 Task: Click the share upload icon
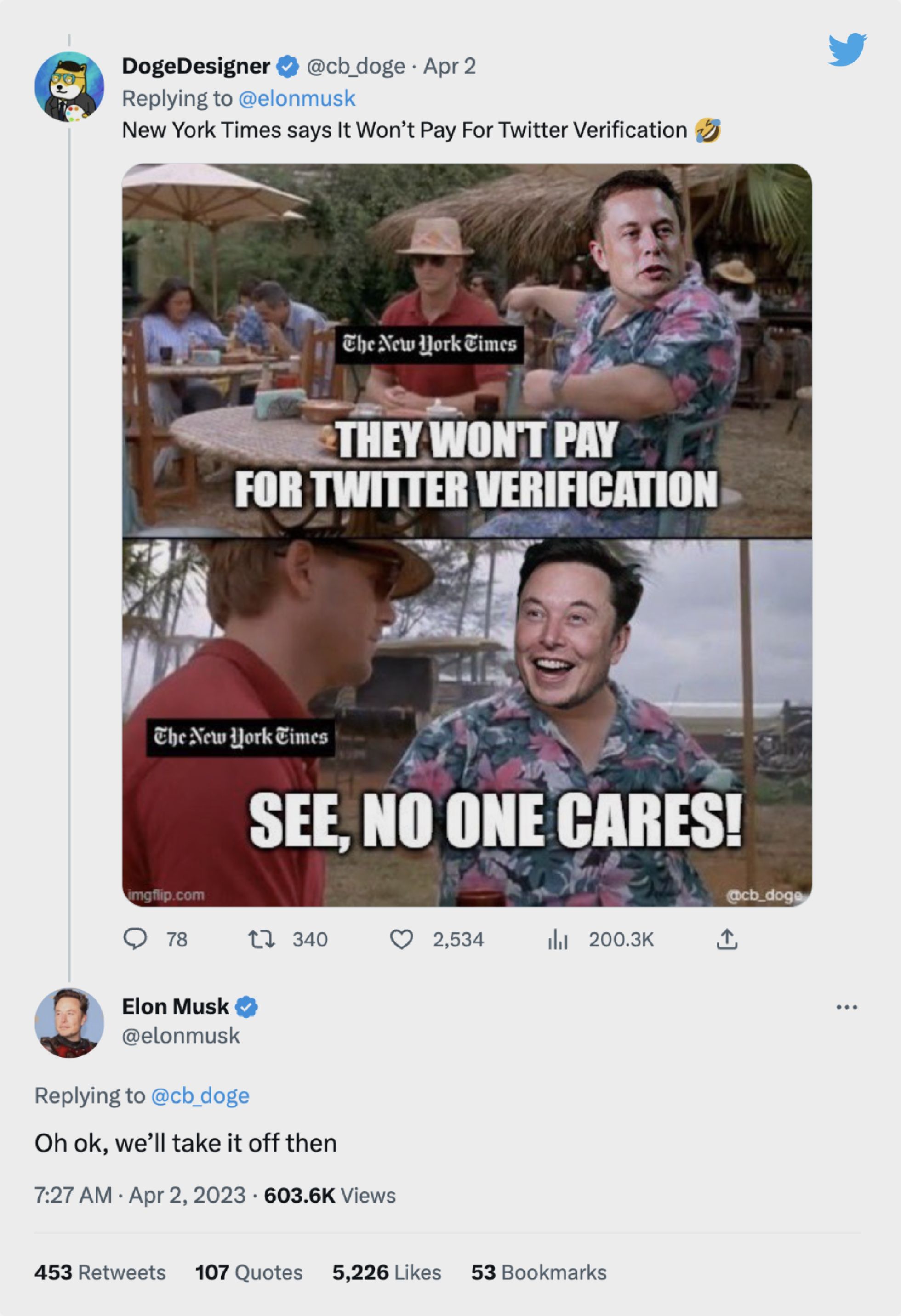click(x=726, y=939)
